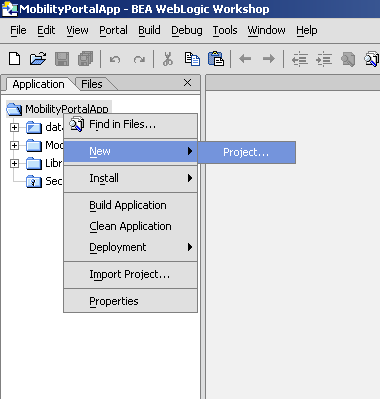
Task: Switch to the Application tab
Action: click(38, 84)
